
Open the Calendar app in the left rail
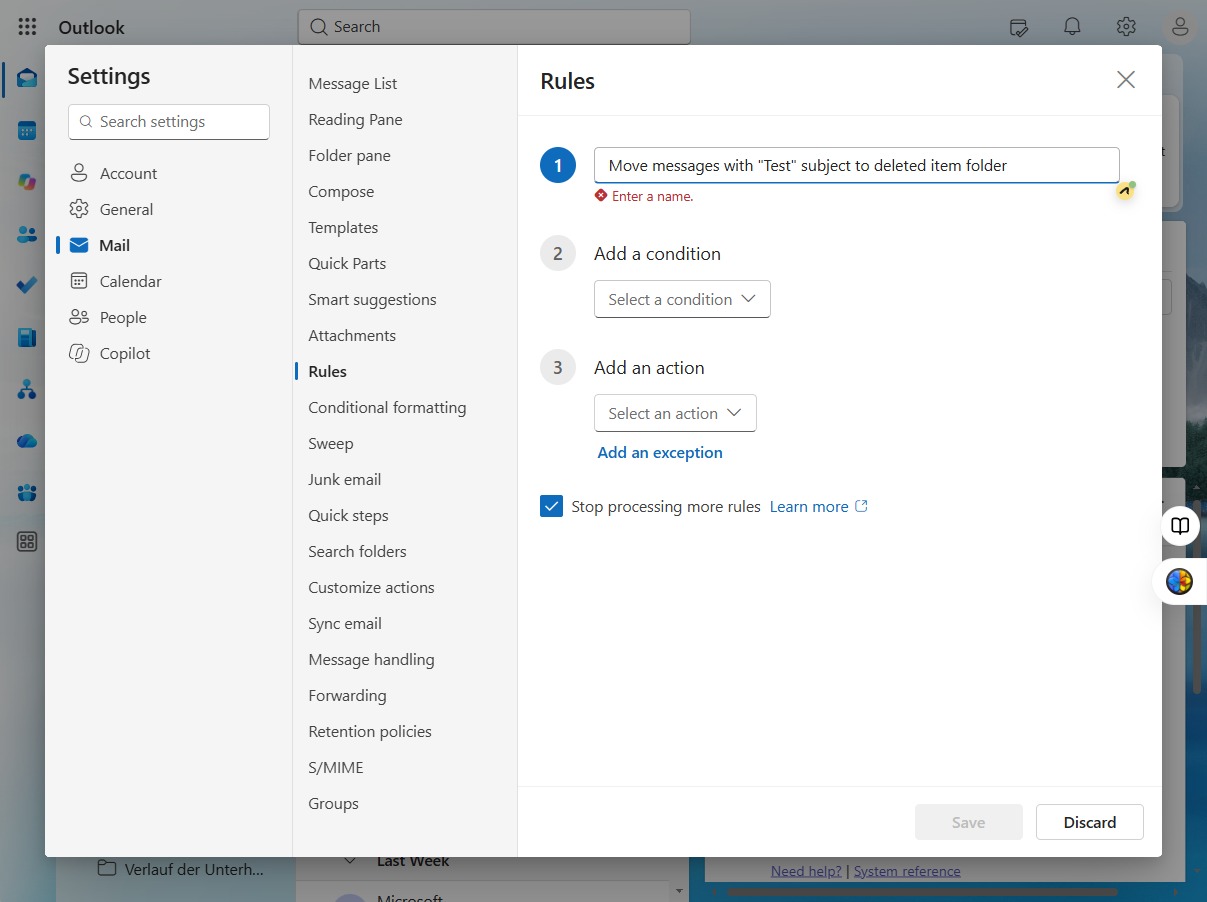pyautogui.click(x=27, y=131)
